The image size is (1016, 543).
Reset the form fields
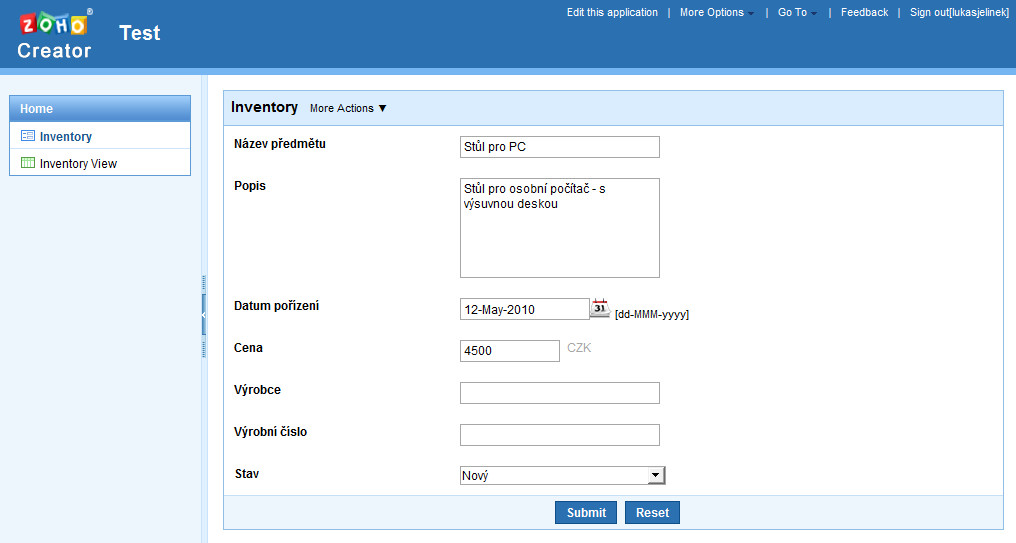click(x=652, y=513)
